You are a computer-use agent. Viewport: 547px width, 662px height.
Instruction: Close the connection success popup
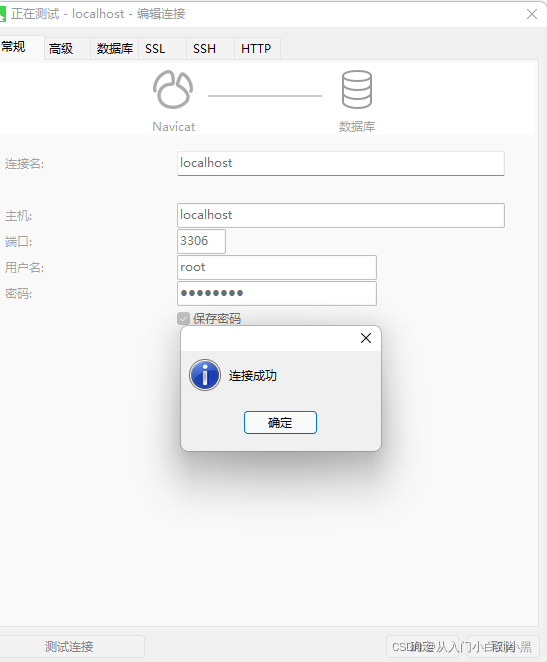coord(366,338)
